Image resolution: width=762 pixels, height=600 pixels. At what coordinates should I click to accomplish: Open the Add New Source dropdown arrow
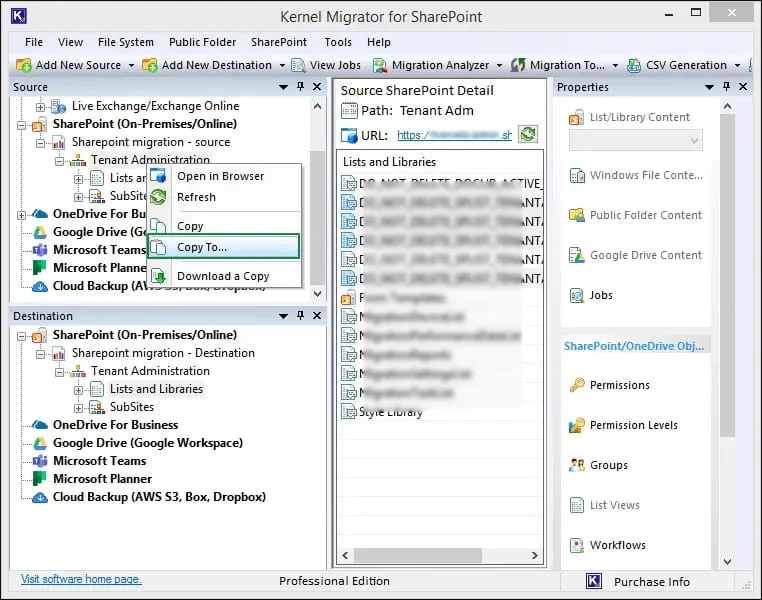(x=131, y=65)
